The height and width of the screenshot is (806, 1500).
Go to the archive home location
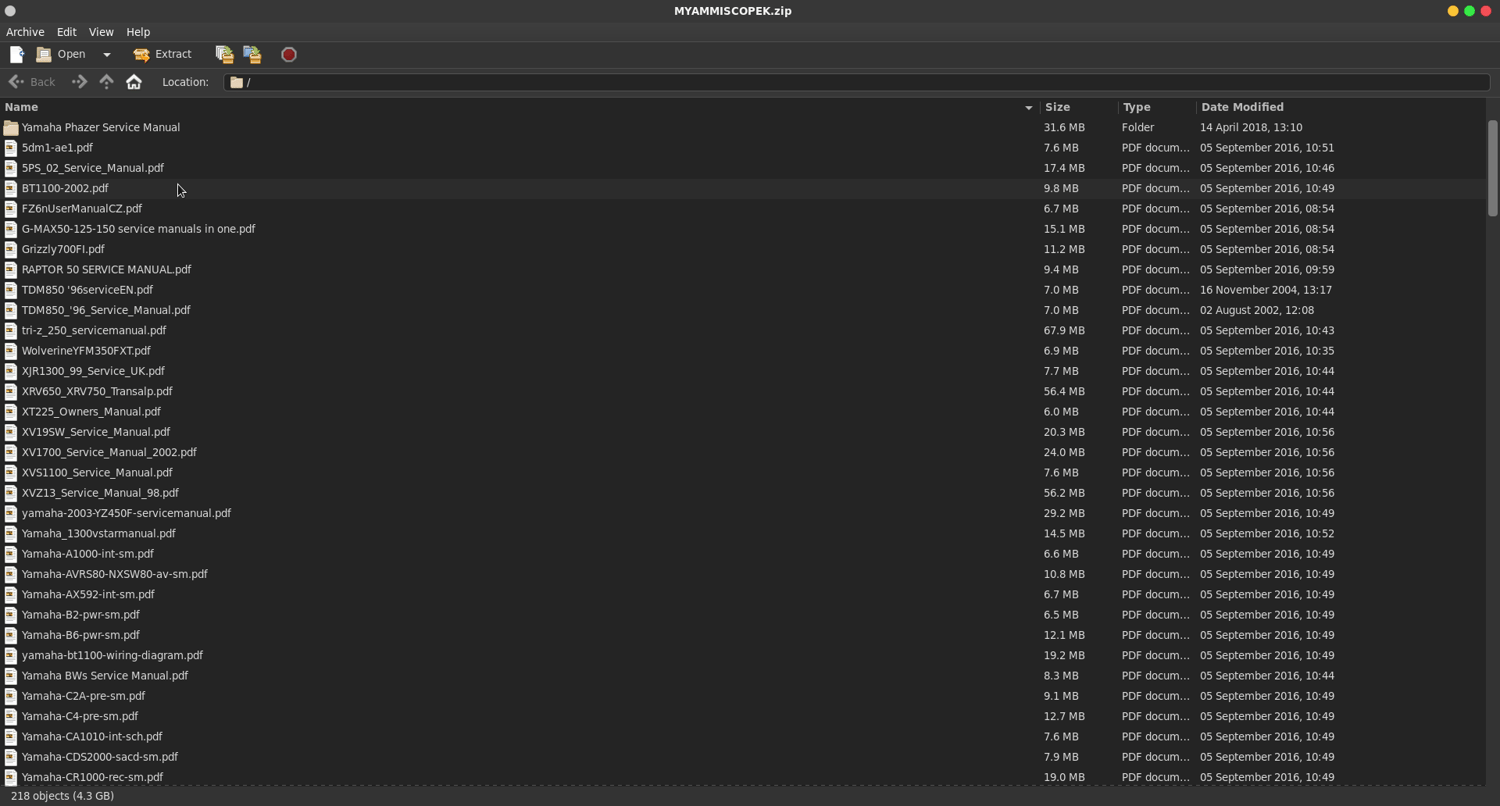pyautogui.click(x=134, y=82)
